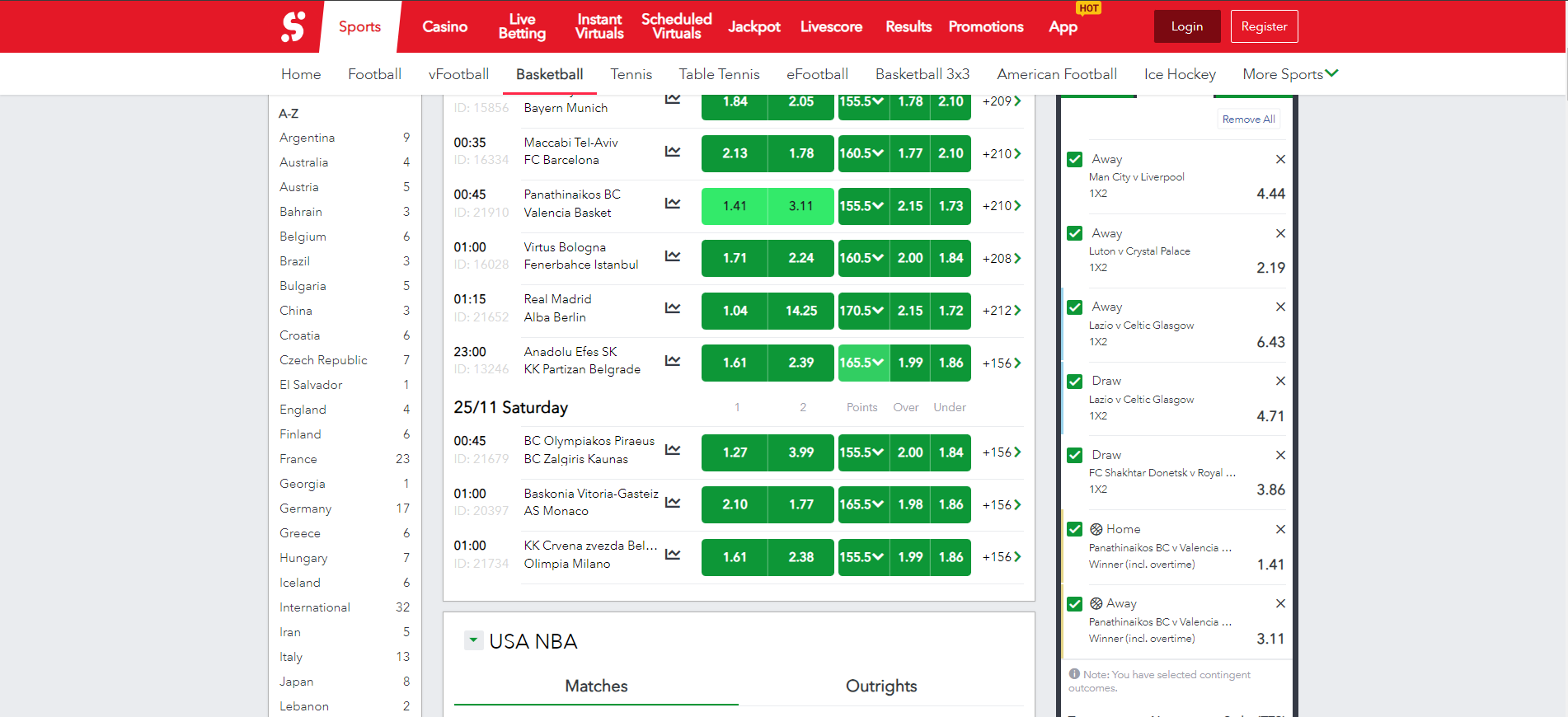The width and height of the screenshot is (1568, 717).
Task: Click the contingent outcomes note info icon
Action: 1074,674
